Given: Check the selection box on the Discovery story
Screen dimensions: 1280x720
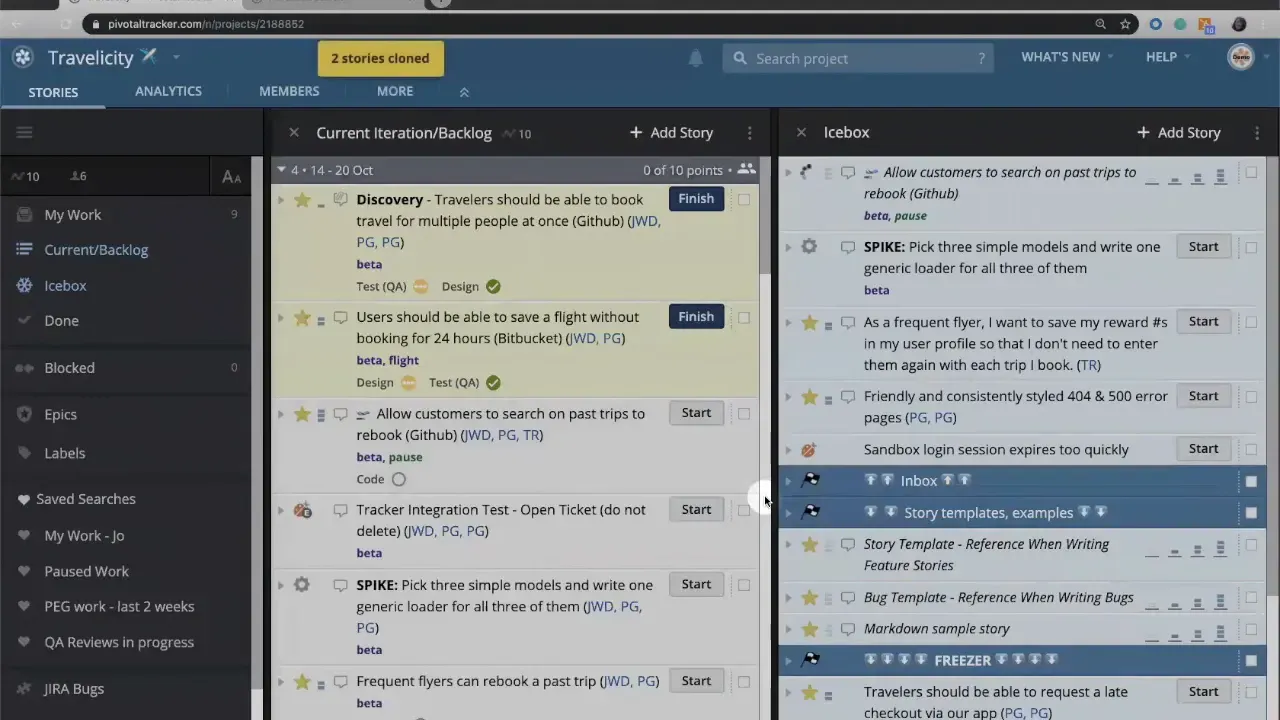Looking at the screenshot, I should [x=744, y=199].
